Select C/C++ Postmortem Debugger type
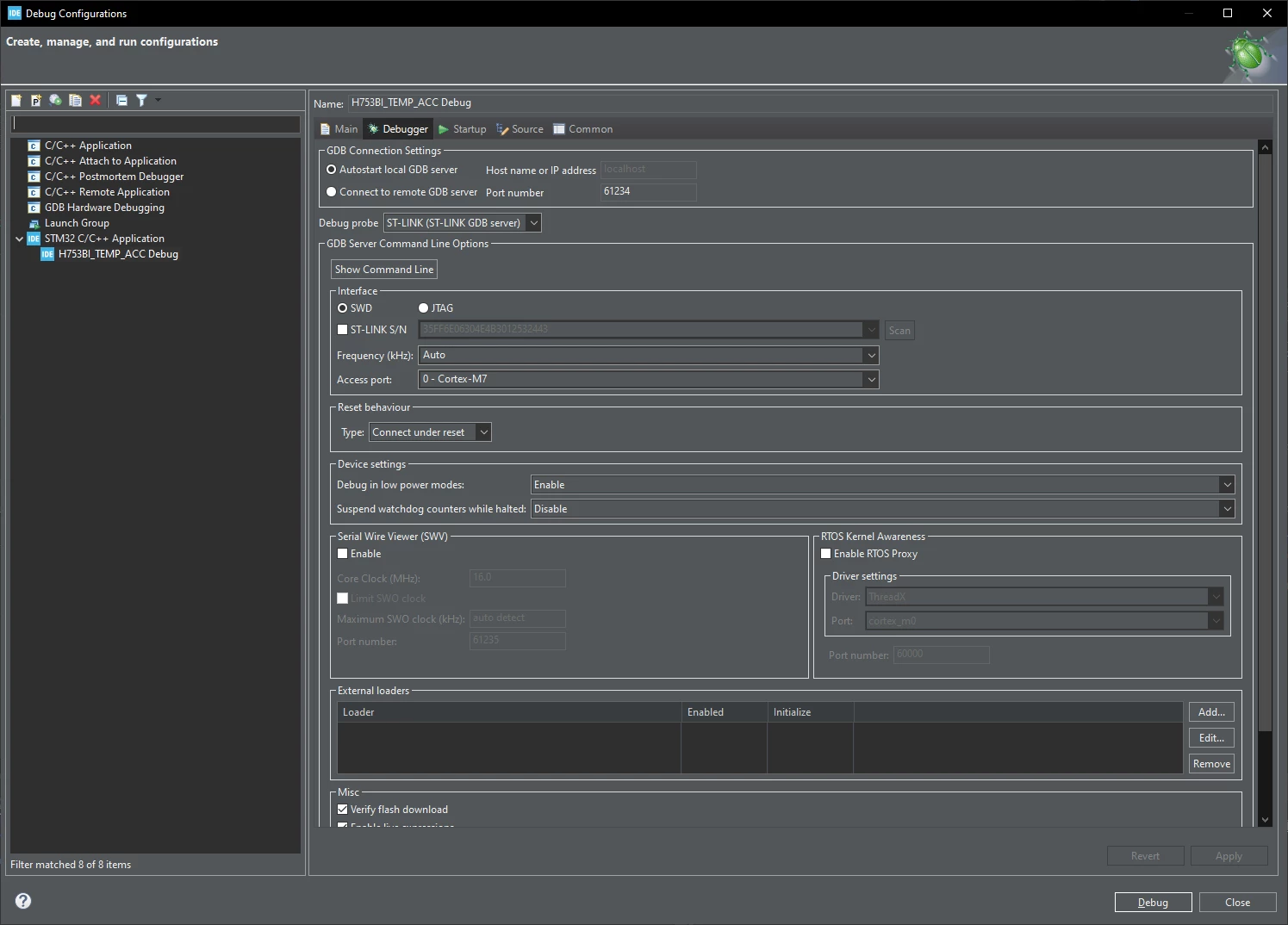The image size is (1288, 925). [114, 177]
